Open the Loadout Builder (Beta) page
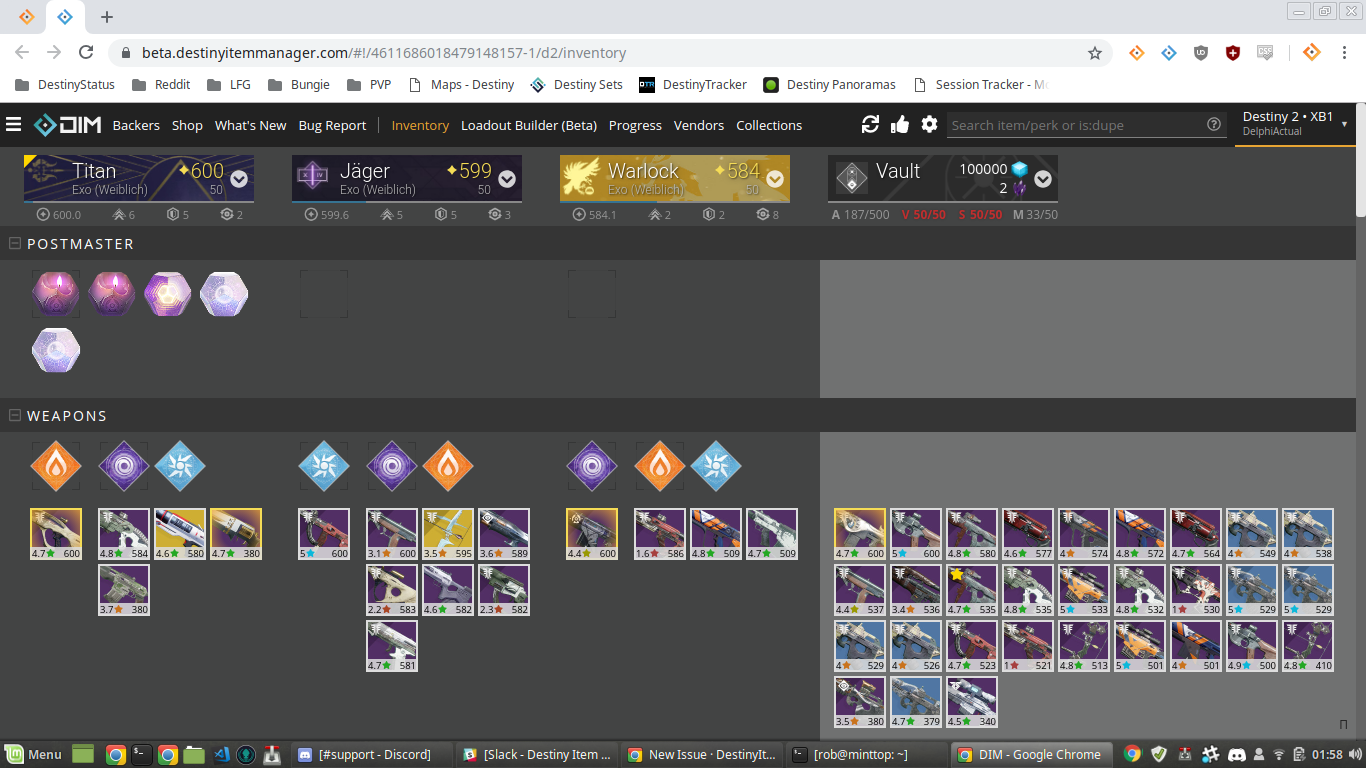Screen dimensions: 1366x768 529,125
